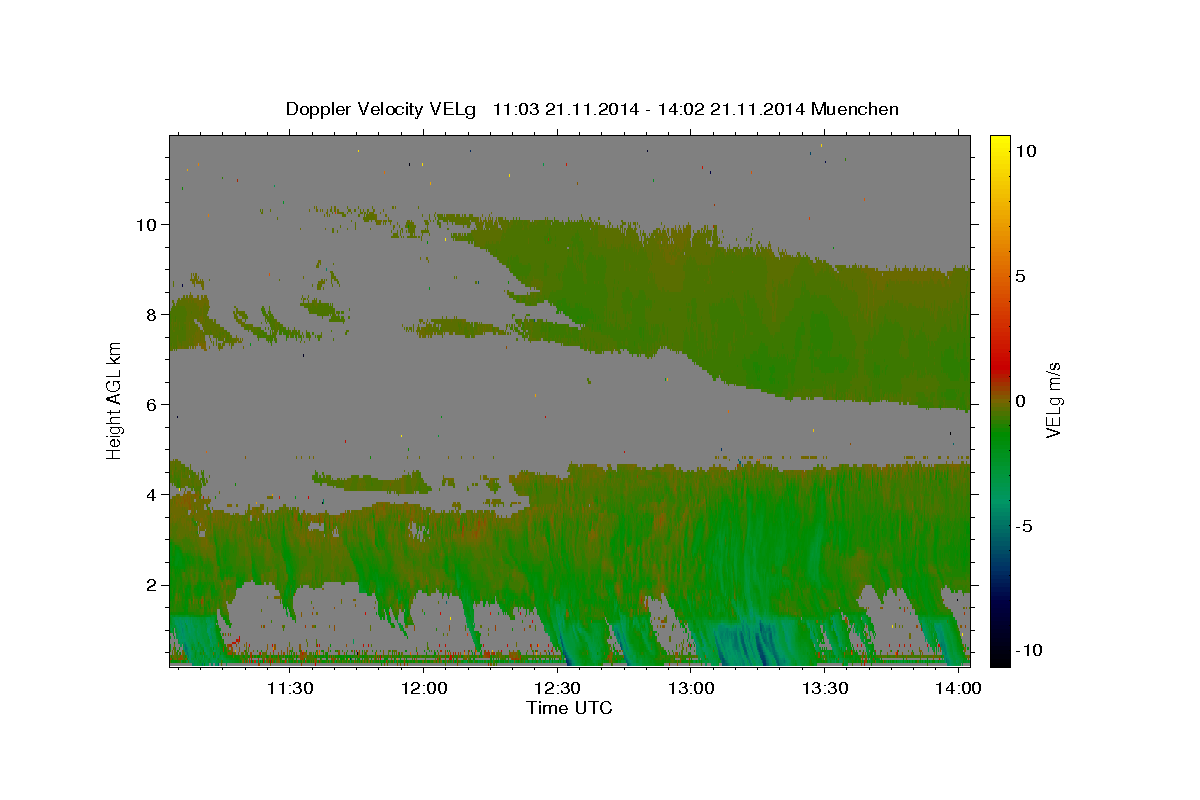Click the lower cloud layer at 13:00, 3 km
Image resolution: width=1200 pixels, height=800 pixels.
[x=691, y=539]
